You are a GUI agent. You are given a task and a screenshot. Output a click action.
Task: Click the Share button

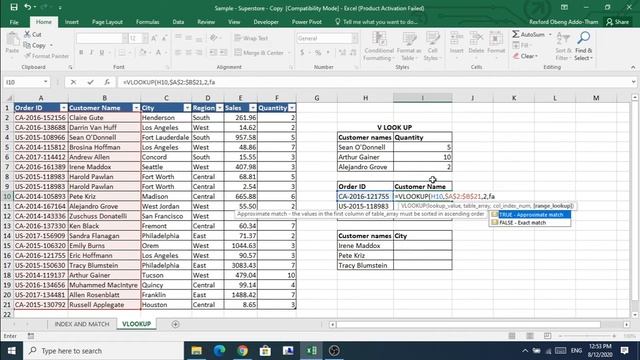[617, 22]
